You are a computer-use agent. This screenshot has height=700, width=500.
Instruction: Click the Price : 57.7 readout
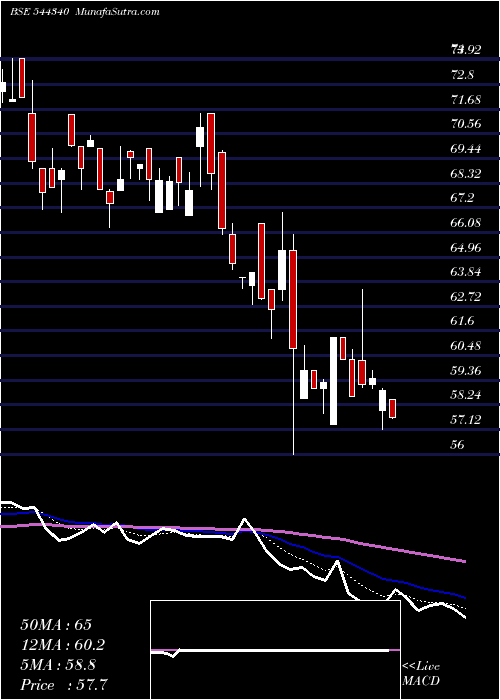(64, 685)
